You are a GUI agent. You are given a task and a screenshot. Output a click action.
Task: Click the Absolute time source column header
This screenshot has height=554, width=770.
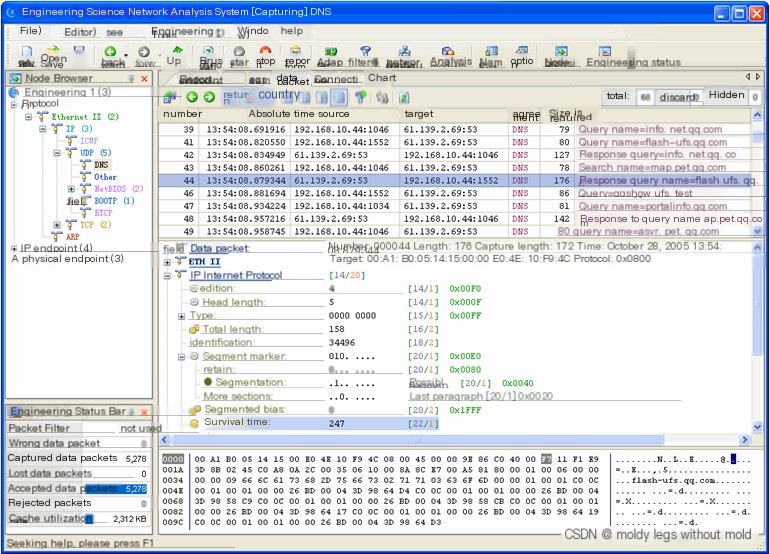(299, 114)
